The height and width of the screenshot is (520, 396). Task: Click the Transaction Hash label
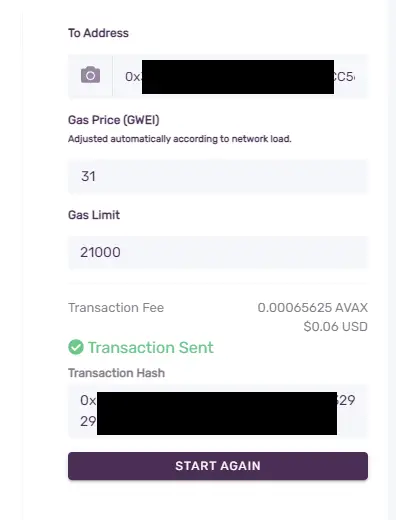(116, 373)
